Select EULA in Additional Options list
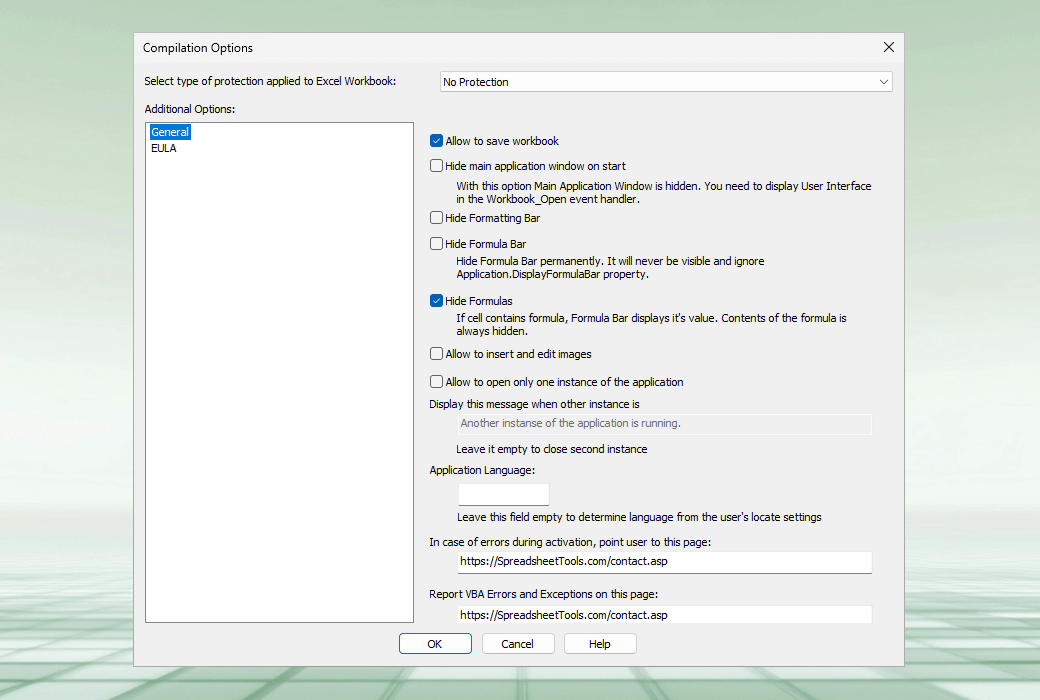The image size is (1040, 700). coord(163,148)
